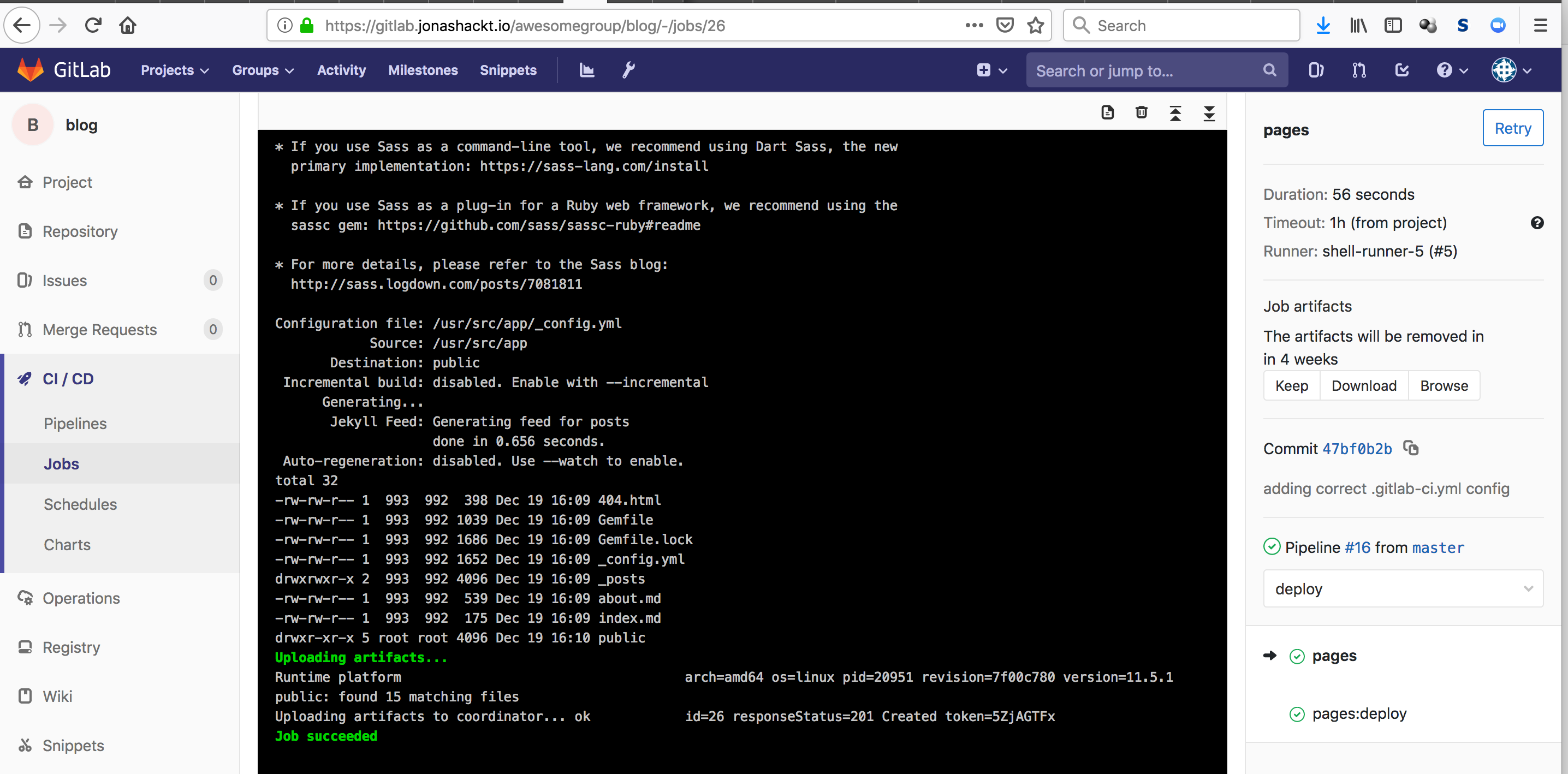Click the timeout help question icon
The height and width of the screenshot is (774, 1568).
click(1536, 223)
